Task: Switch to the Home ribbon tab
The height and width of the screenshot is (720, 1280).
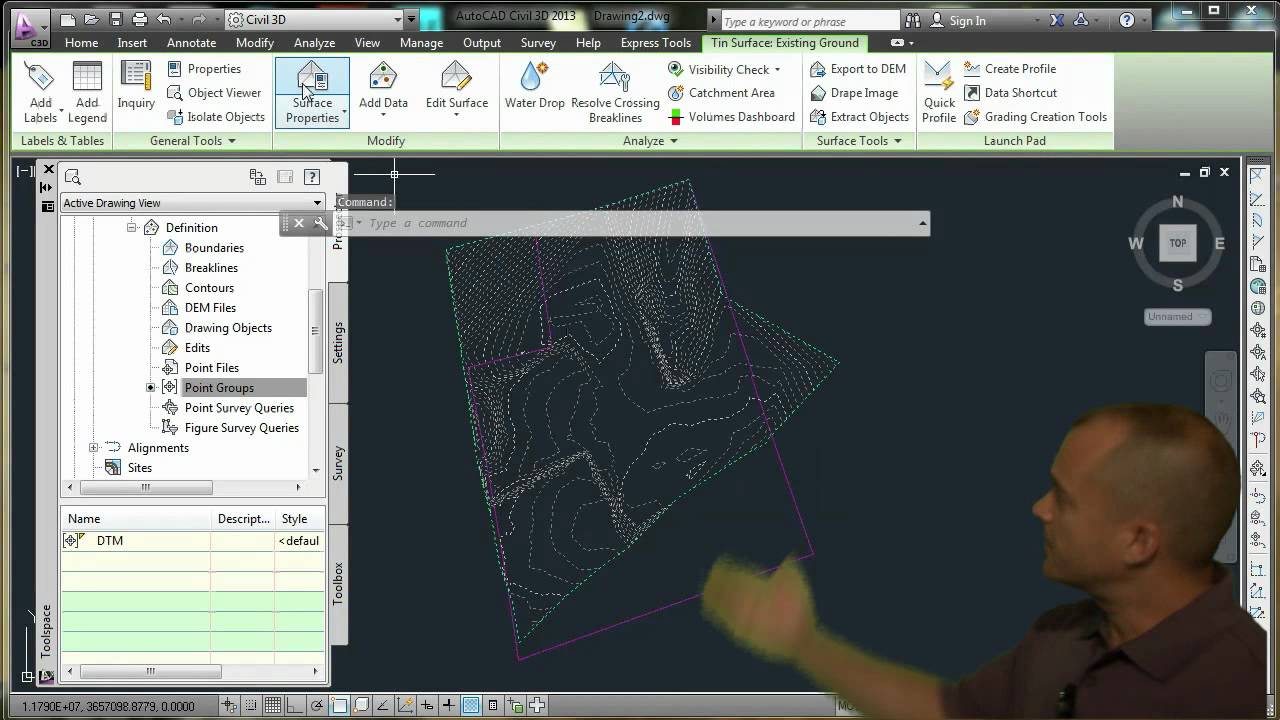Action: point(81,43)
